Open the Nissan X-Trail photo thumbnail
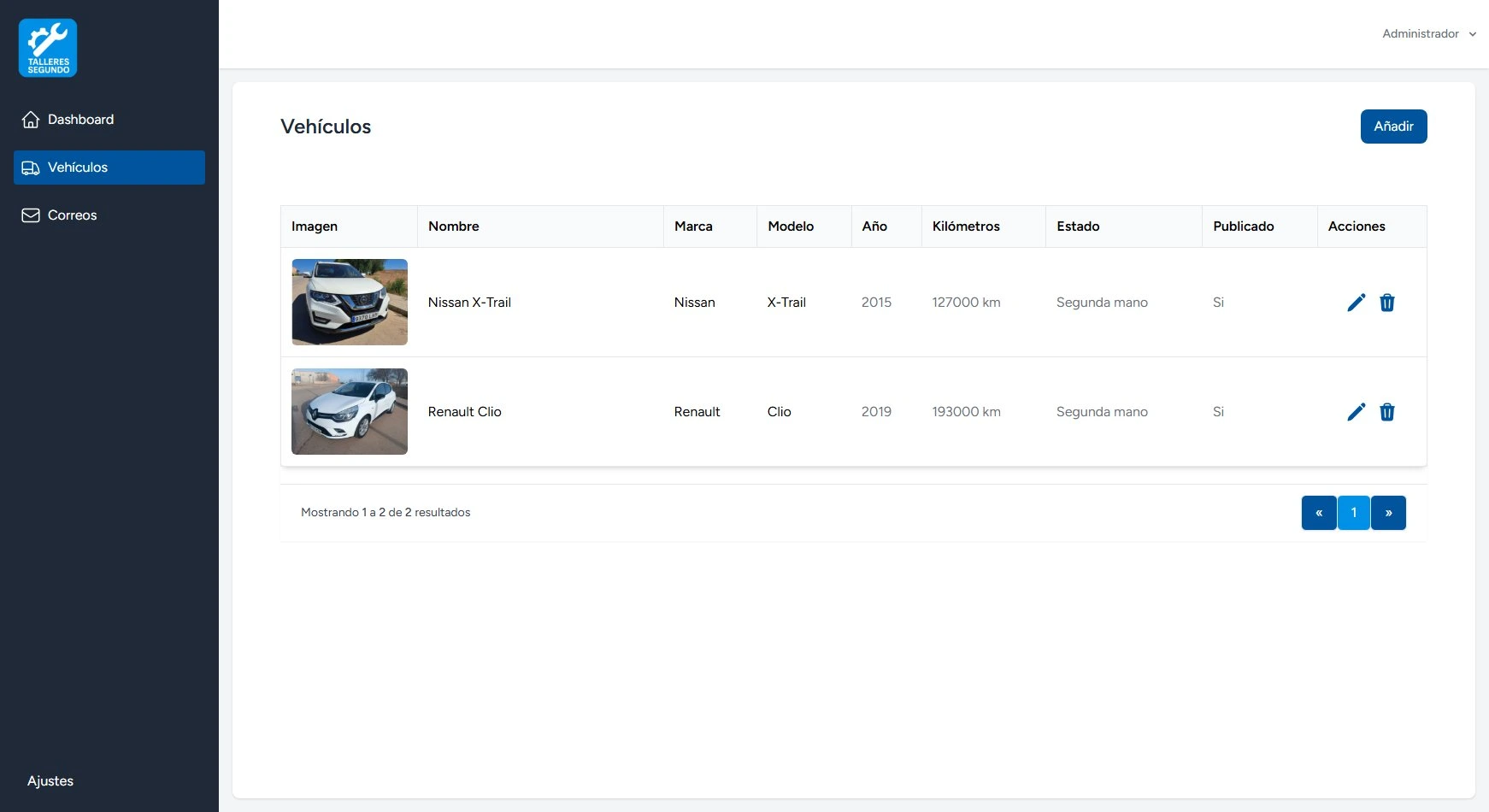Screen dimensions: 1489x812 (350, 303)
